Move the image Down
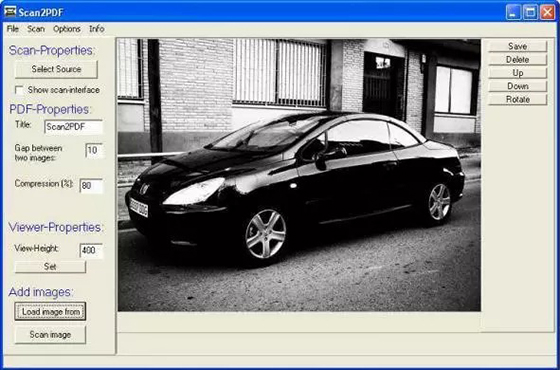560x370 pixels. click(518, 86)
